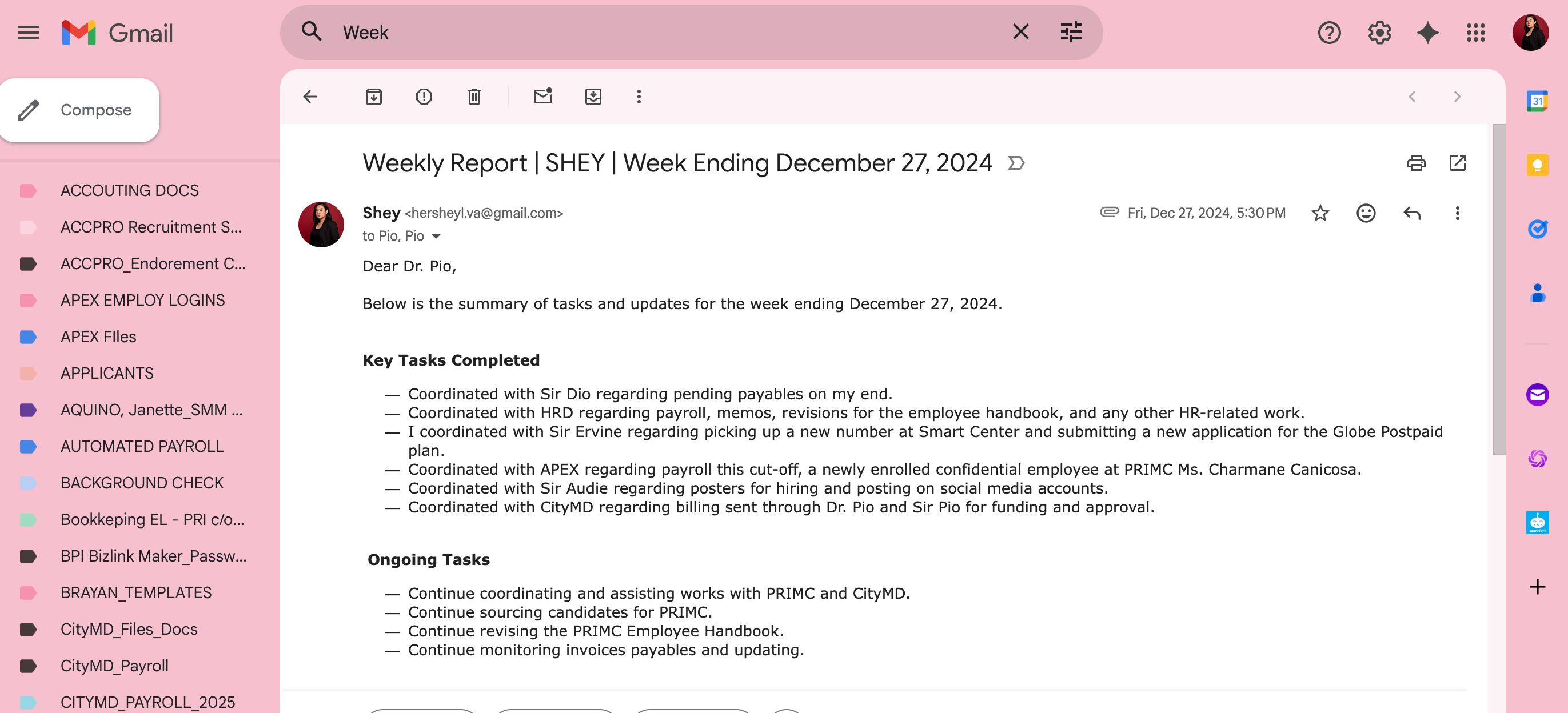Screen dimensions: 1568x713
Task: Reply to Shey's email
Action: tap(1411, 213)
